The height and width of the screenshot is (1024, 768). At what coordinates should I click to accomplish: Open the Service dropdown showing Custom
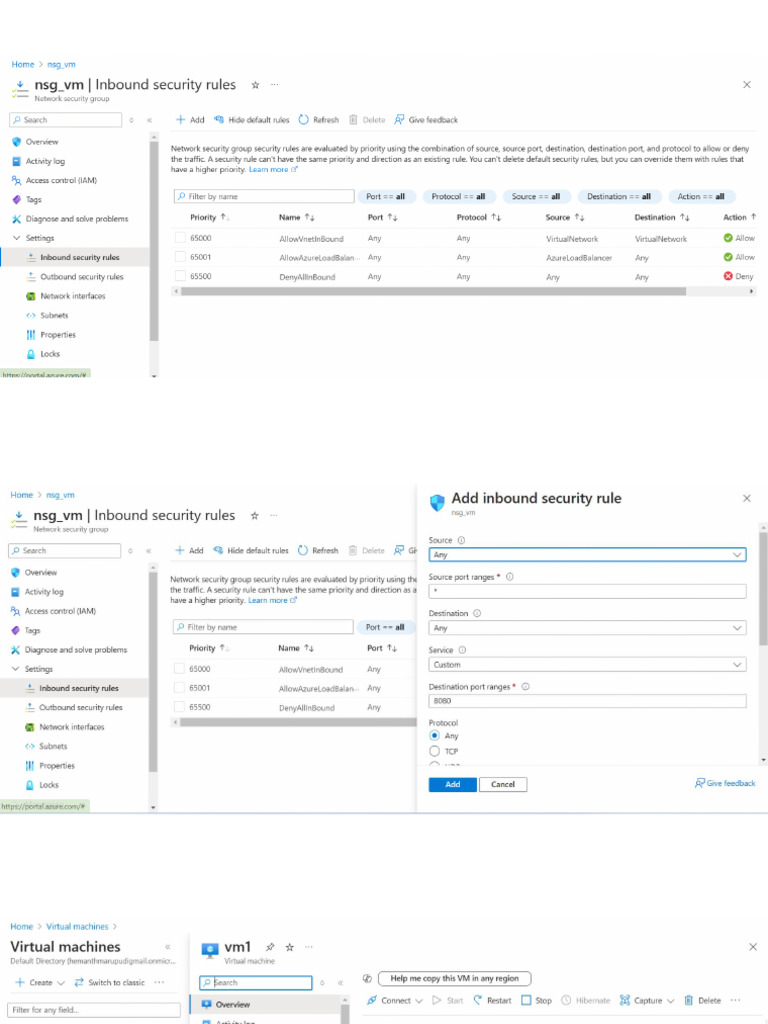click(x=587, y=664)
